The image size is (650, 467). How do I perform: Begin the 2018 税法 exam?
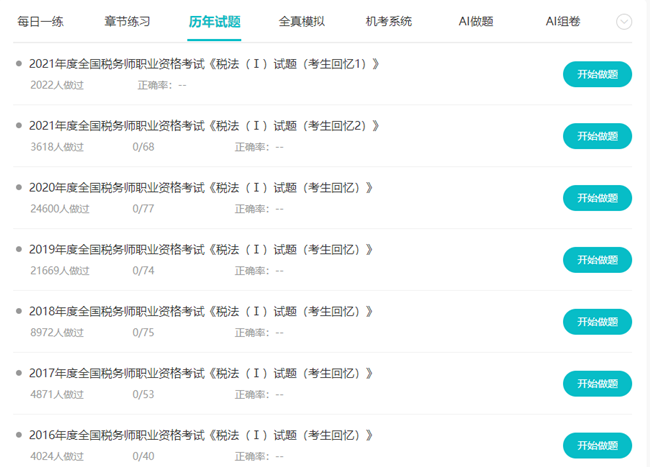(597, 321)
